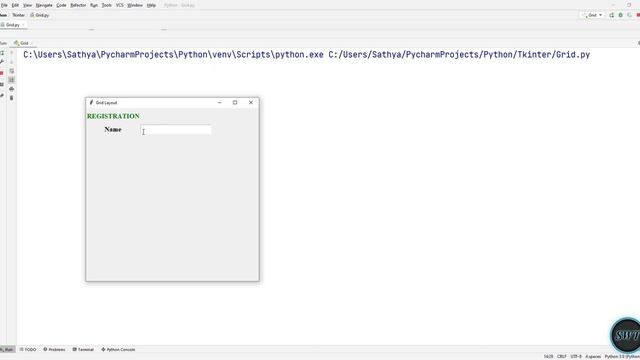Open the Window menu
This screenshot has height=360, width=640.
135,5
